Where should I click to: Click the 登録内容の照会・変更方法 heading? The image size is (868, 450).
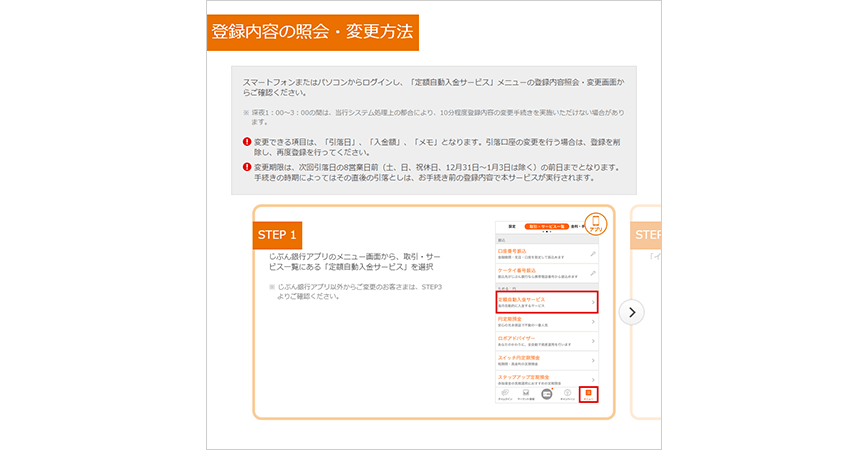pyautogui.click(x=312, y=31)
